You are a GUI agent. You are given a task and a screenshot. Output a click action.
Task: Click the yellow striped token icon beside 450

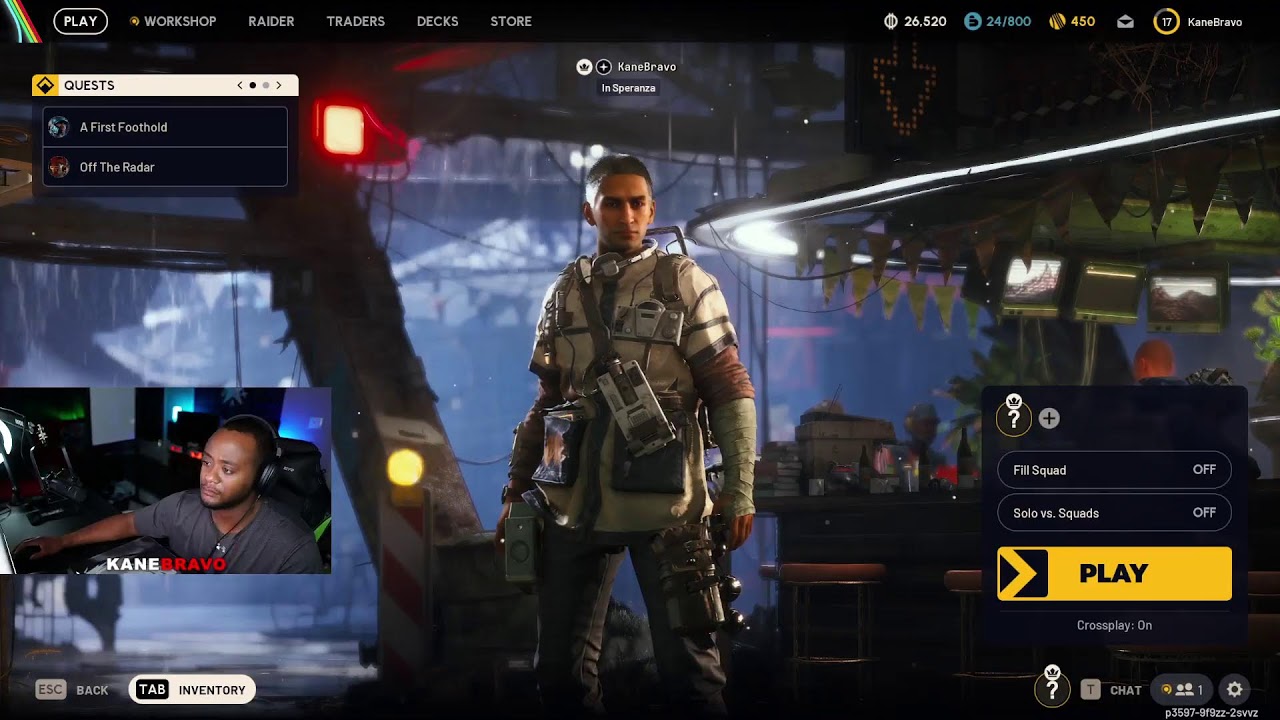coord(1056,21)
